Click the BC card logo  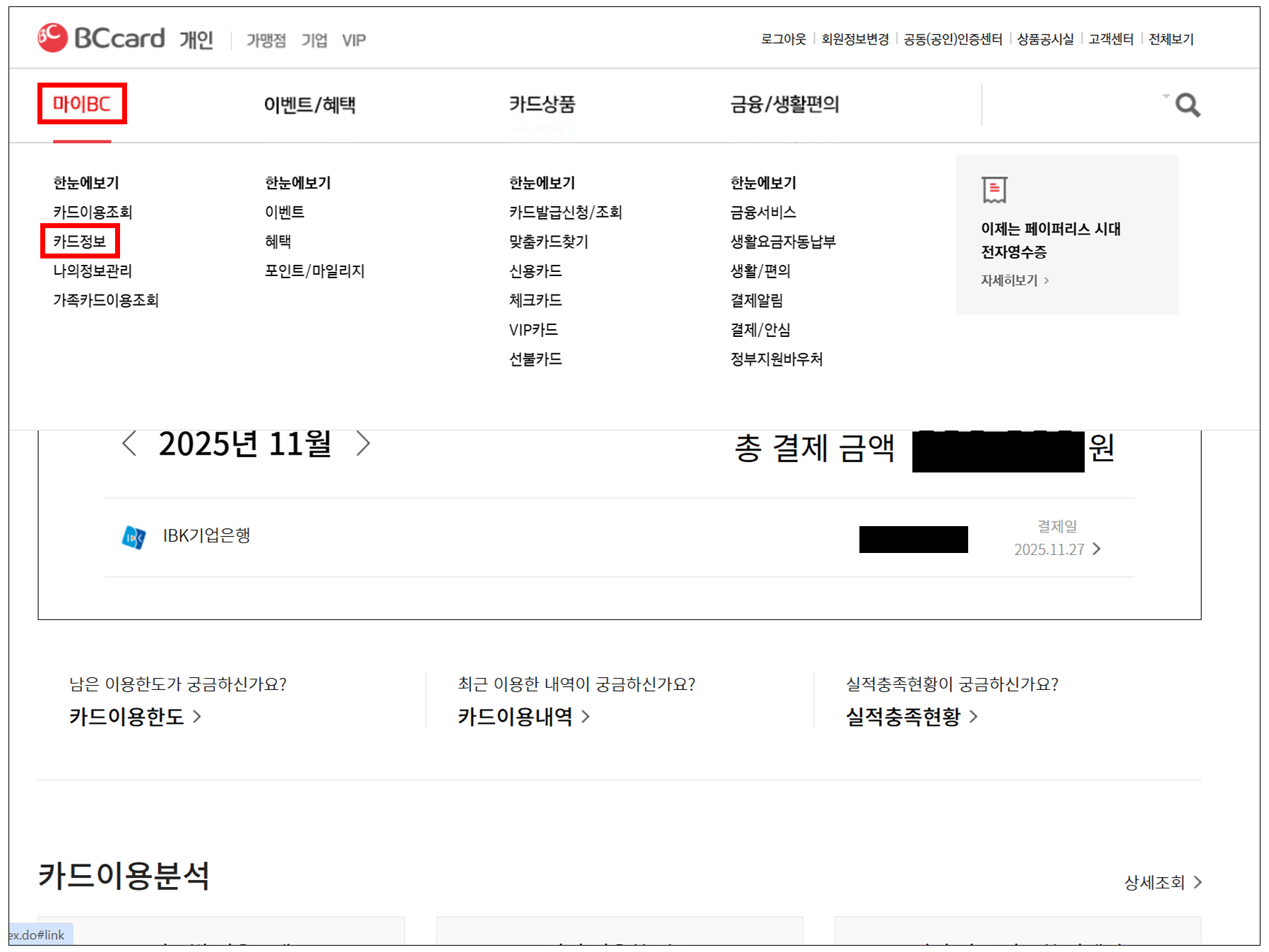coord(101,38)
